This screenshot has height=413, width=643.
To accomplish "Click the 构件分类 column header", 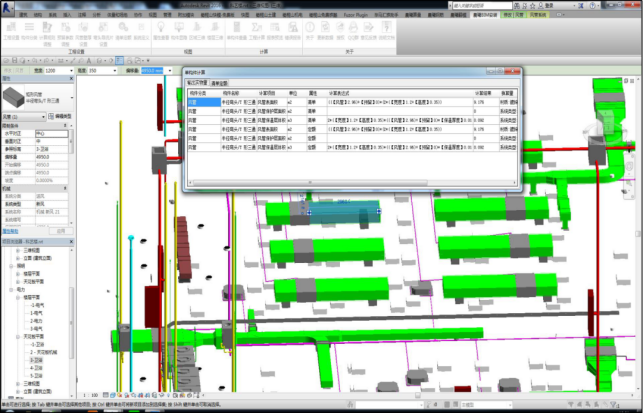I will click(196, 93).
